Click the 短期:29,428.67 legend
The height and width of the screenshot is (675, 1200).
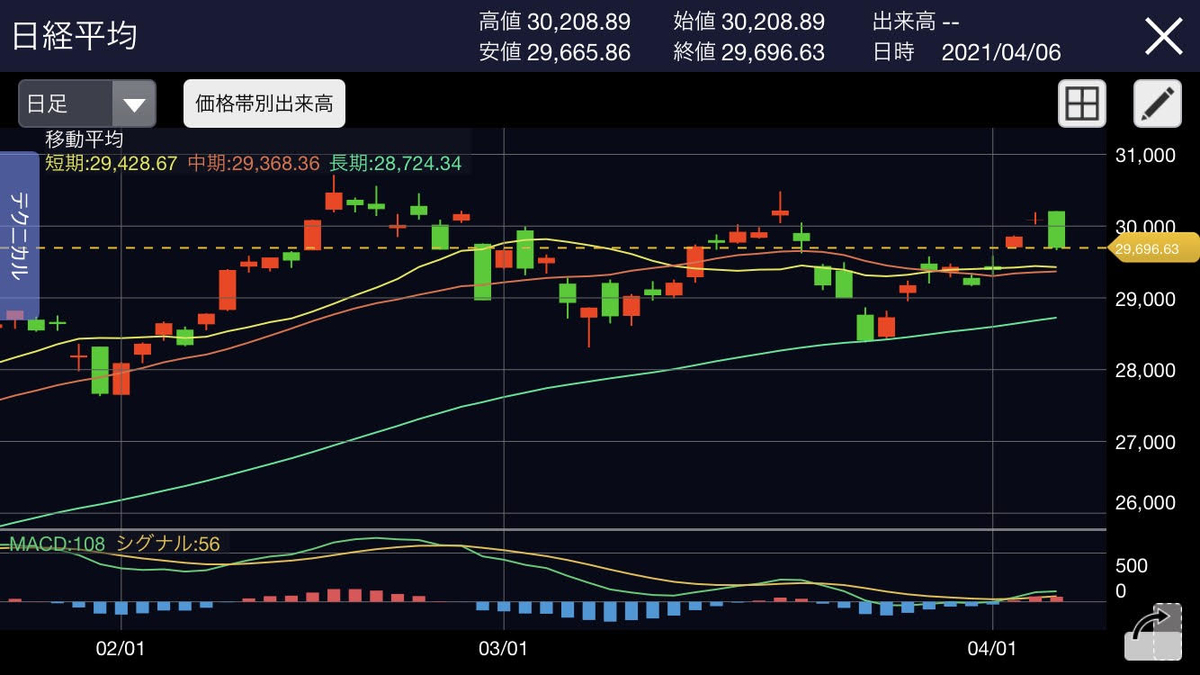111,162
